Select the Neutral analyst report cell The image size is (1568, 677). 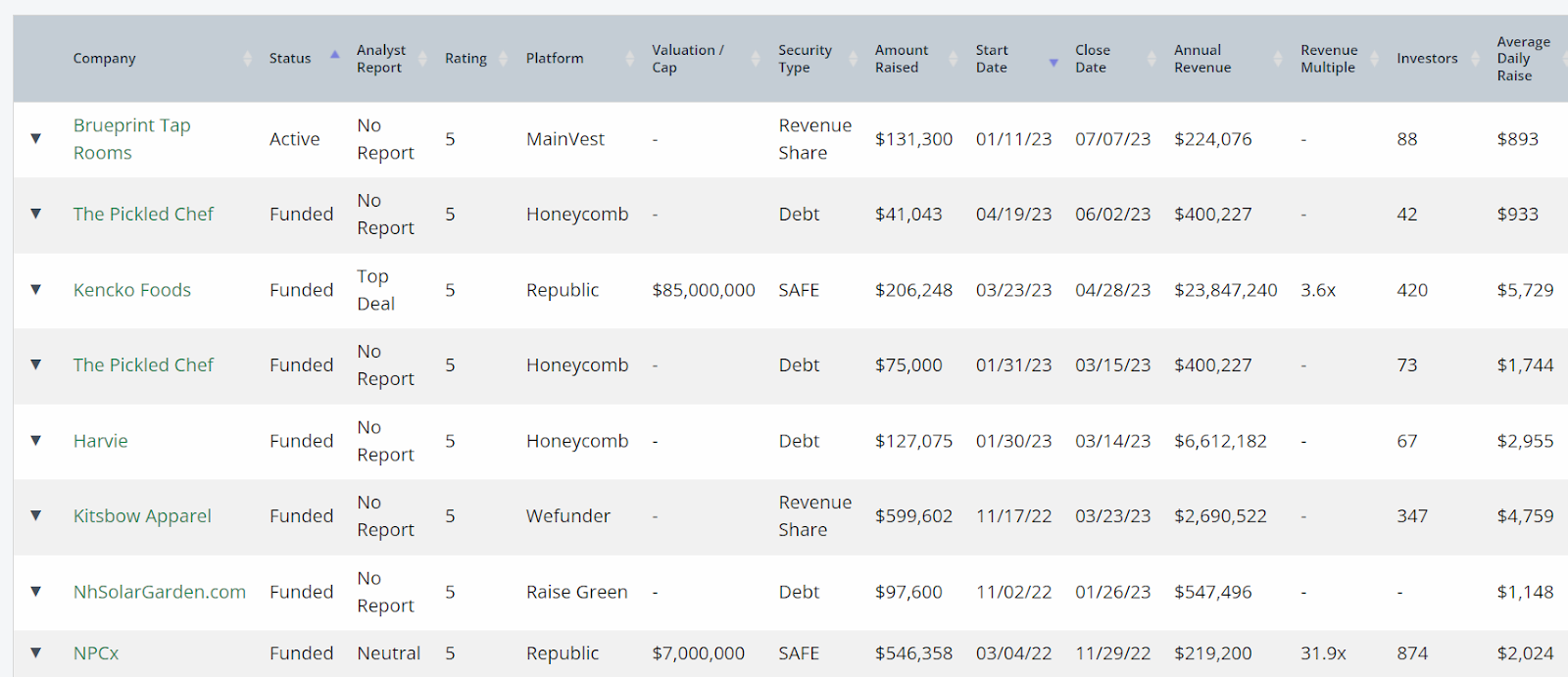(389, 653)
